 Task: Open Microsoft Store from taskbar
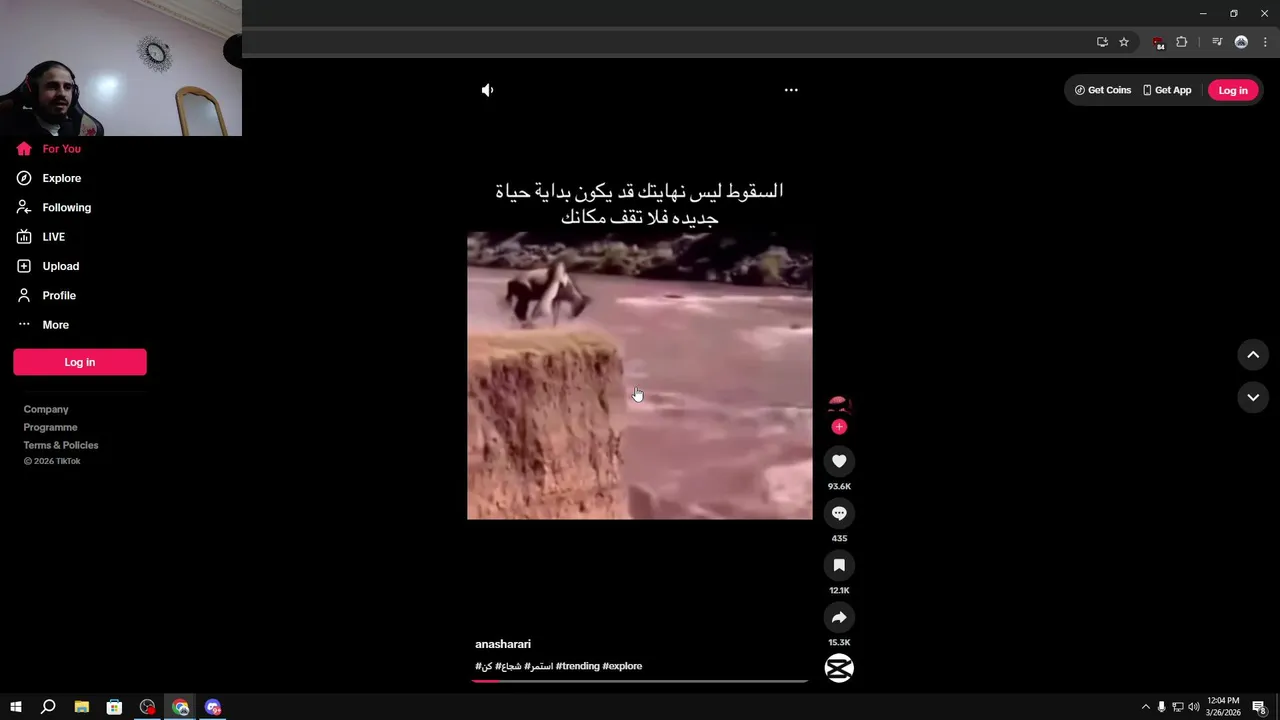[x=115, y=707]
